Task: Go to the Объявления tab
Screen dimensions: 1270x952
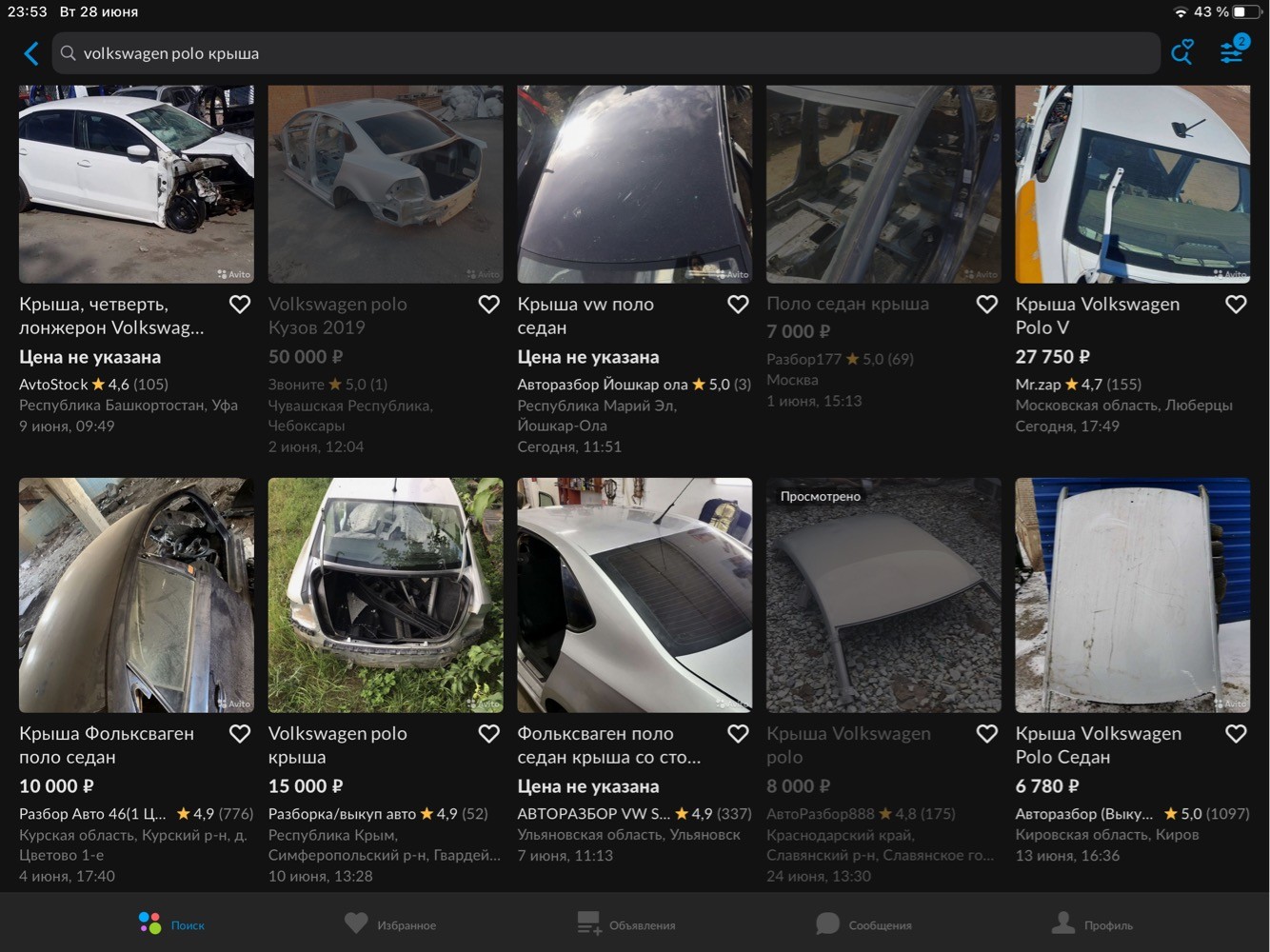Action: pos(626,923)
